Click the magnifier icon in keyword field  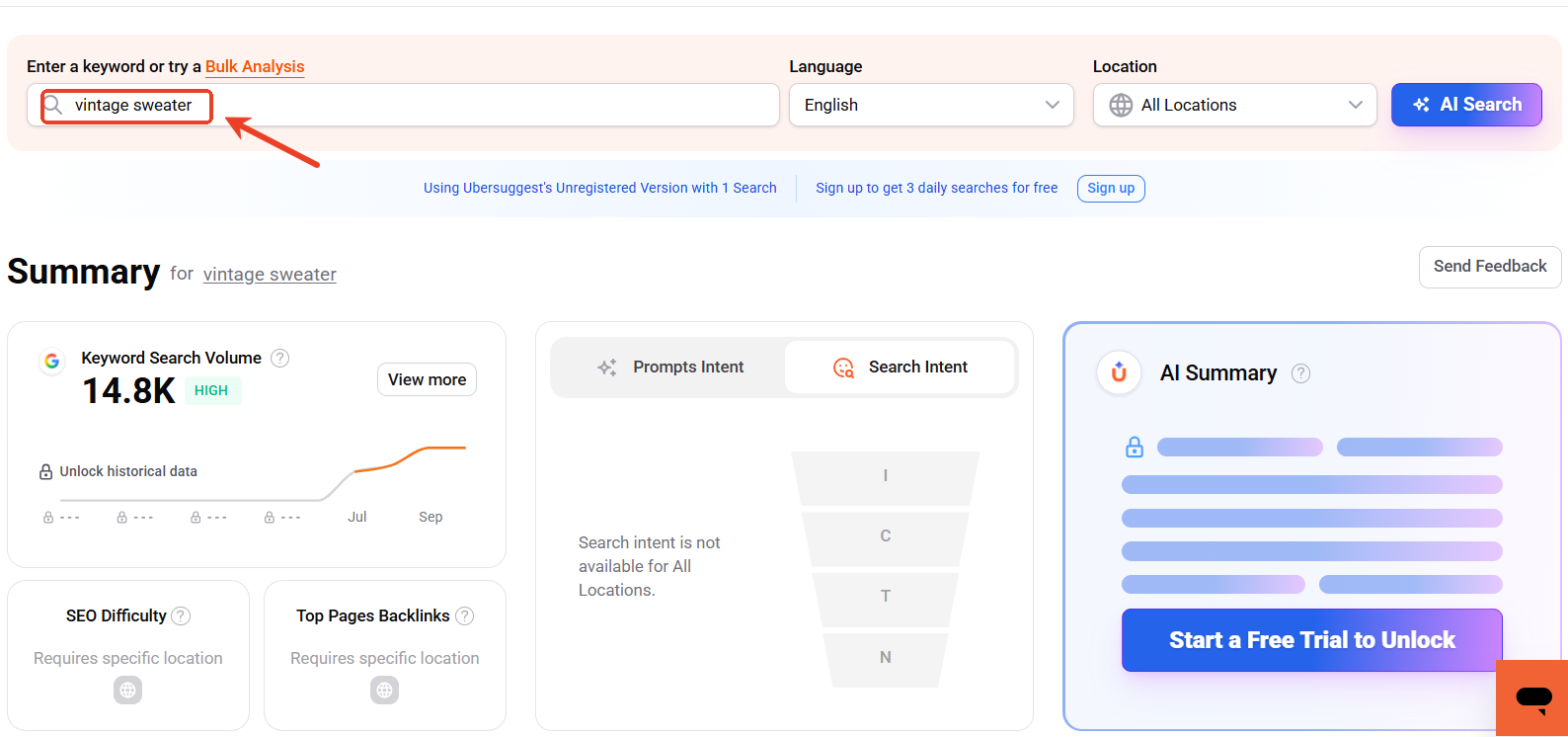tap(53, 105)
